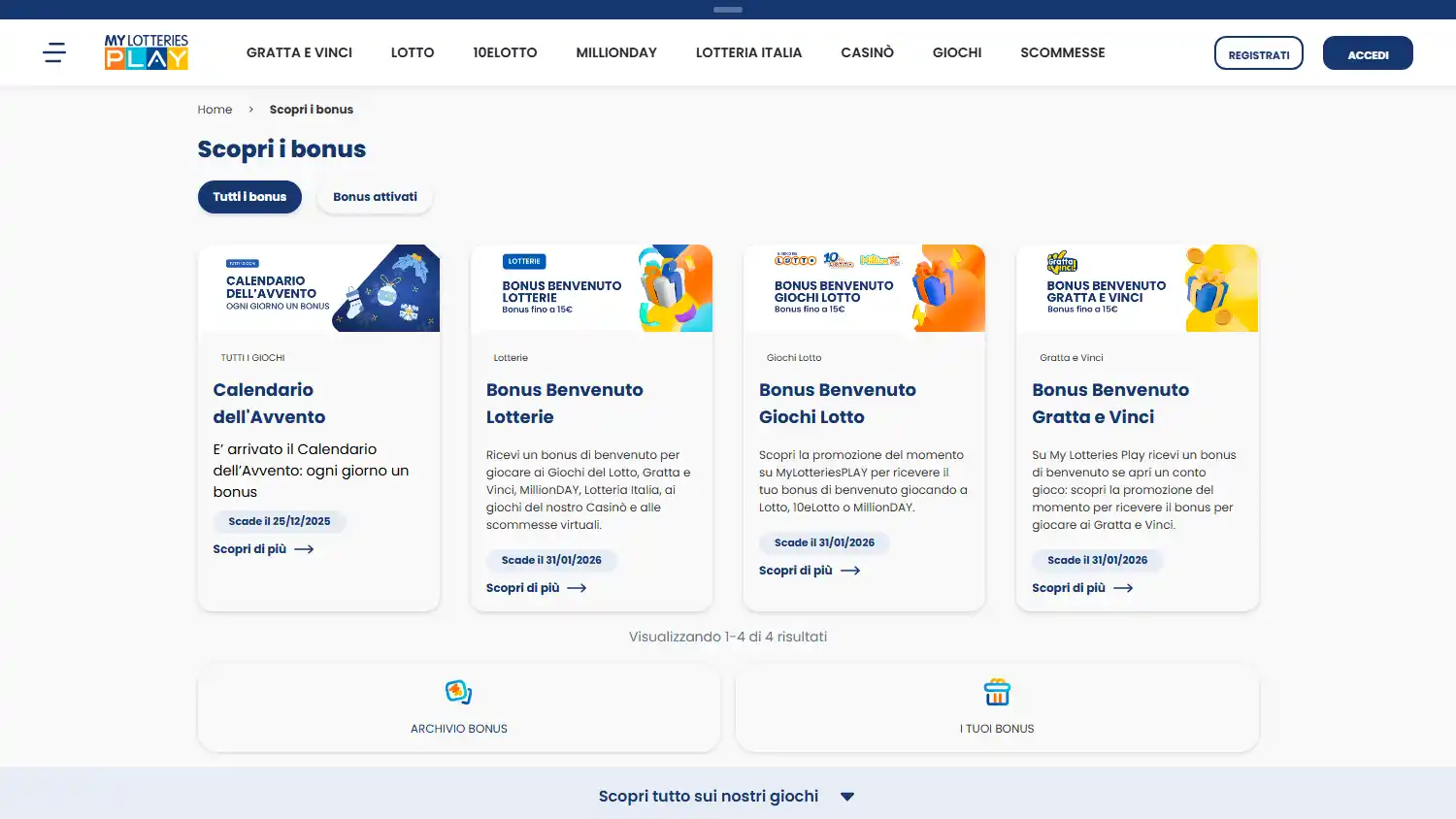Open the Calendario dell'Avvento banner image

(318, 288)
